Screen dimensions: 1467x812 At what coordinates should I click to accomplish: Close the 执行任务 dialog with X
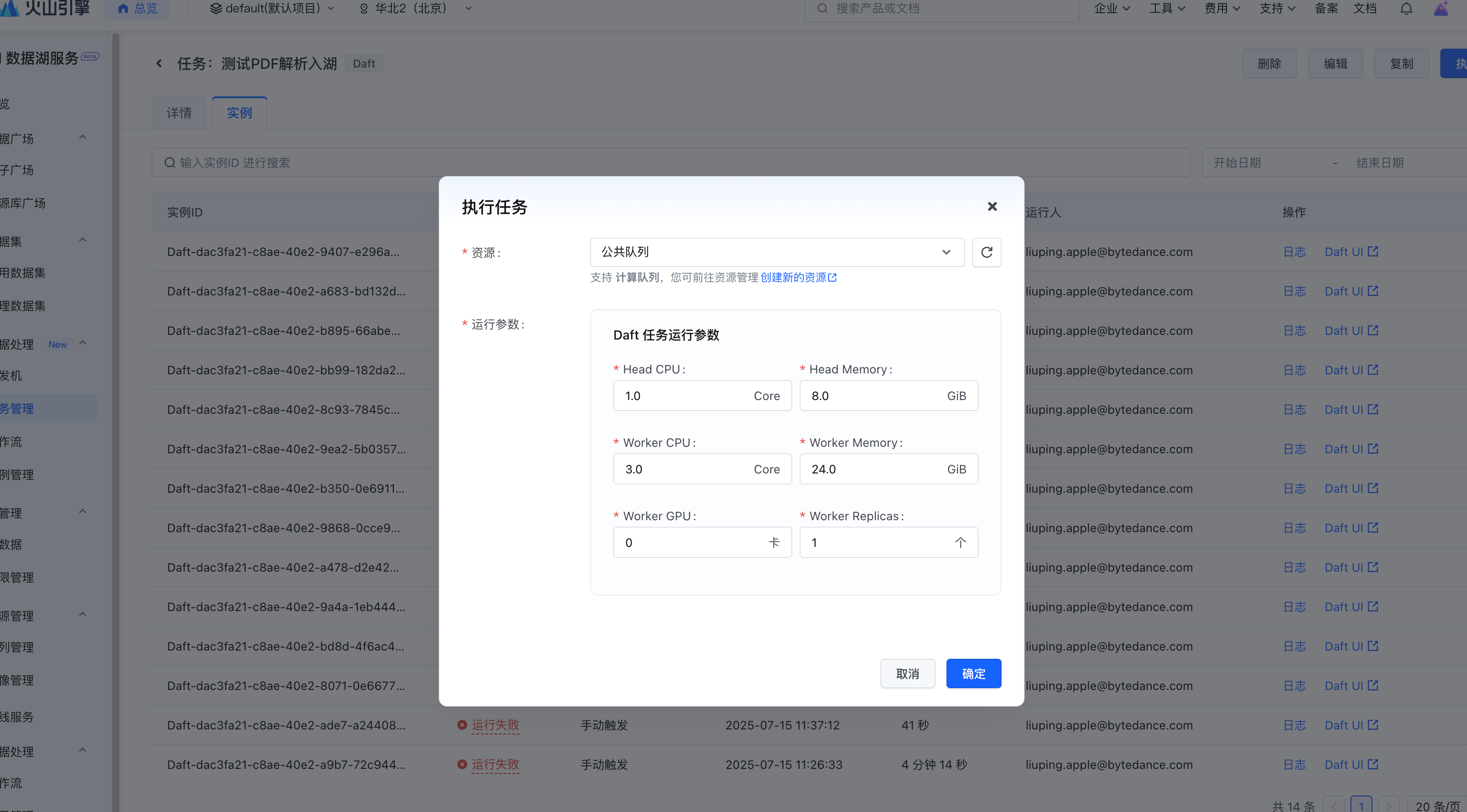[992, 206]
